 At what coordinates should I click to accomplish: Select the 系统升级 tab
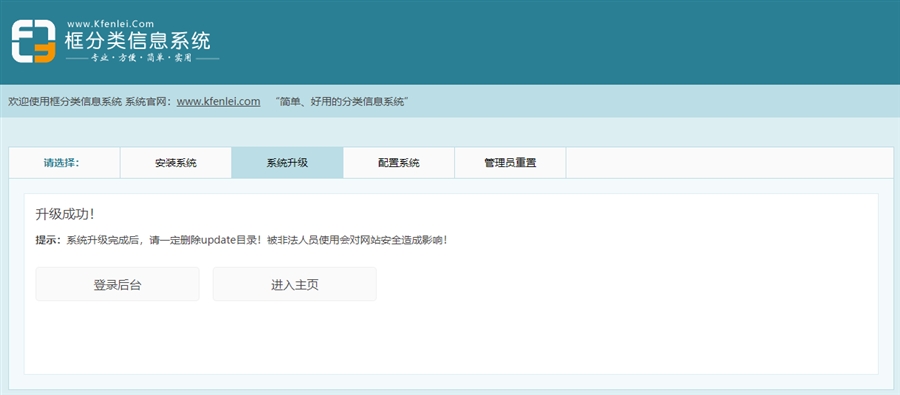[x=287, y=163]
